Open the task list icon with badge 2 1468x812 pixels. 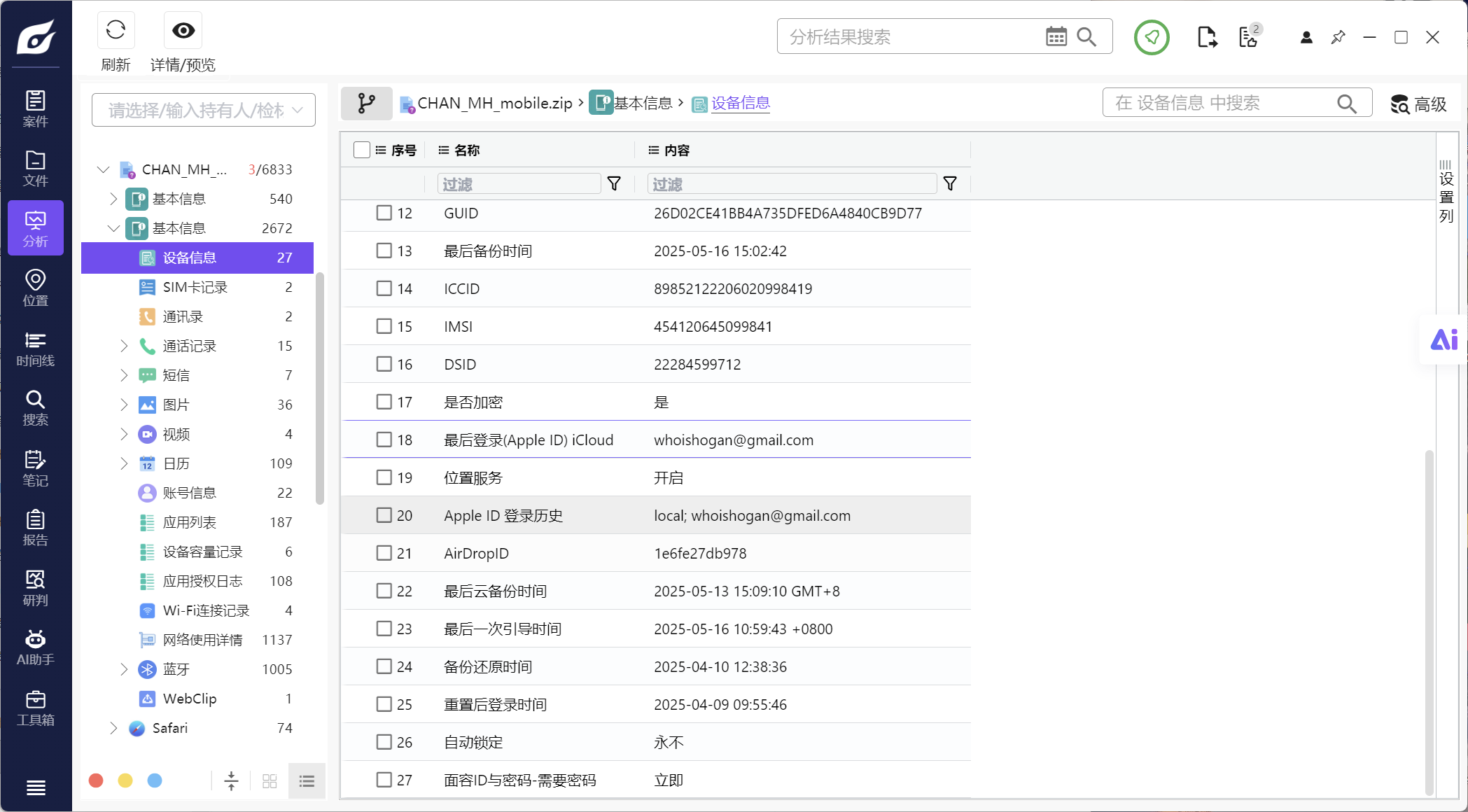point(1250,36)
